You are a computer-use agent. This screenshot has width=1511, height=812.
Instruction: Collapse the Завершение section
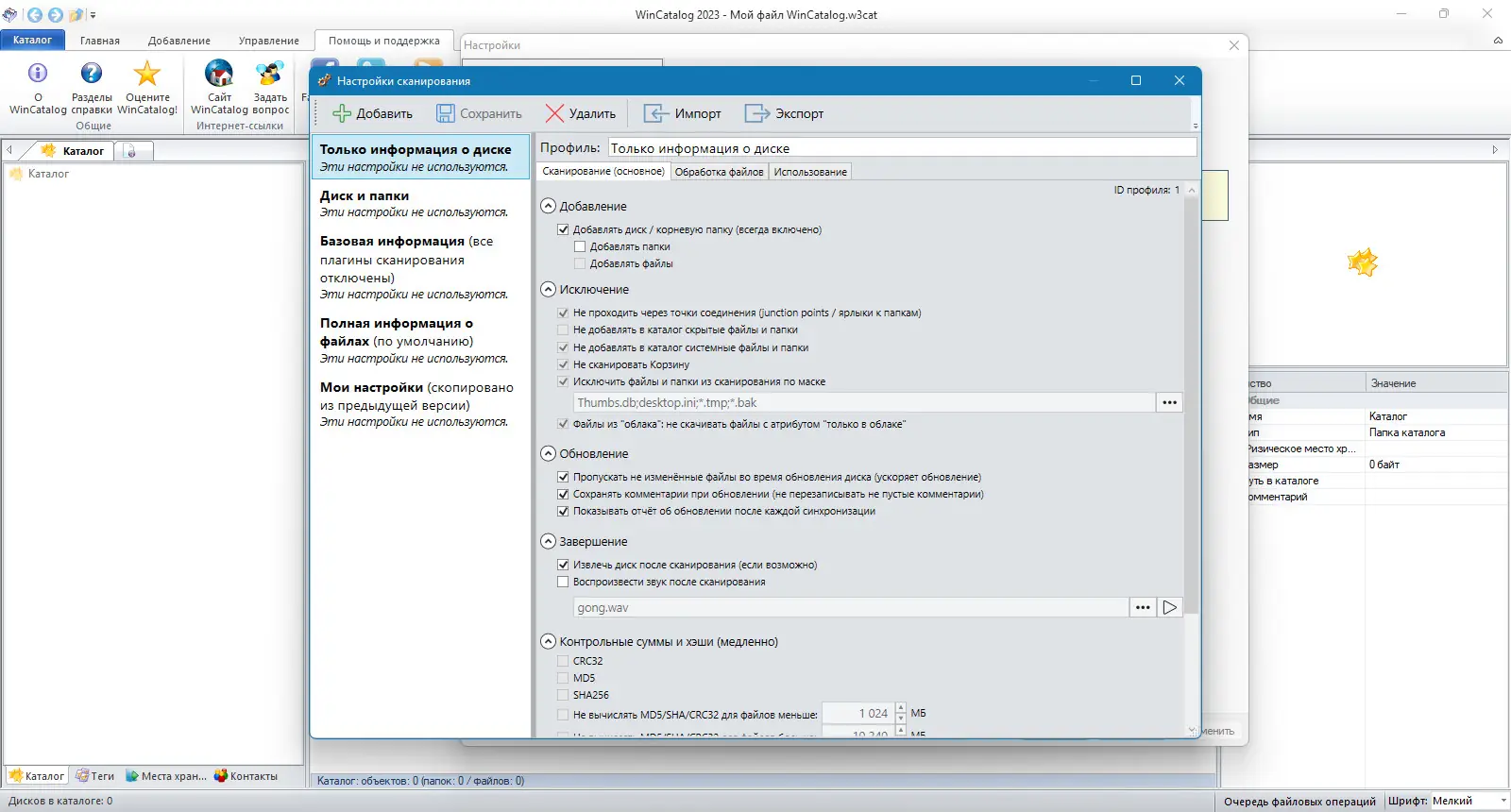(548, 541)
